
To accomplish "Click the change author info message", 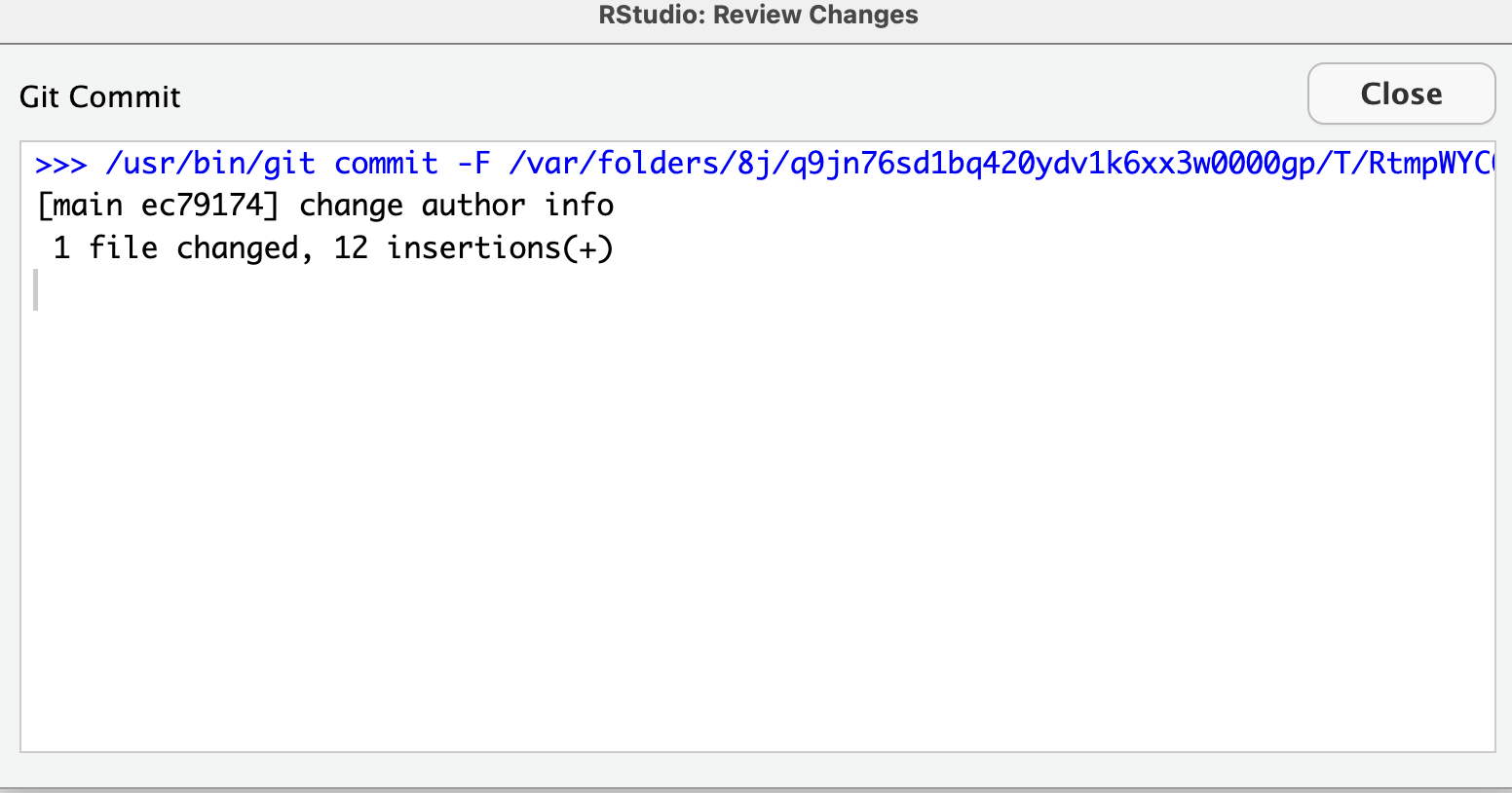I will (x=456, y=206).
